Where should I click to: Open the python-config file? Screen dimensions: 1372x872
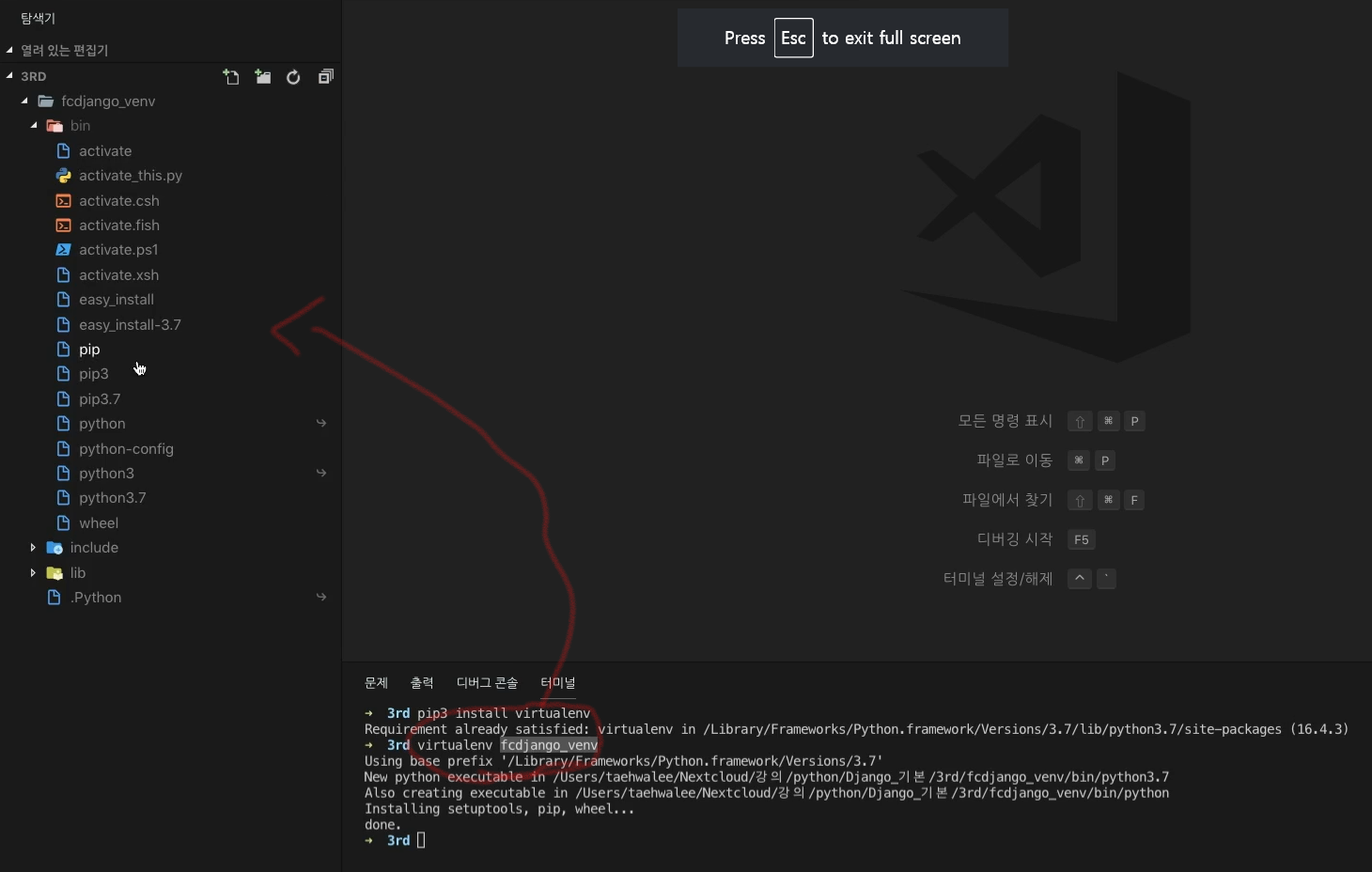[x=126, y=449]
